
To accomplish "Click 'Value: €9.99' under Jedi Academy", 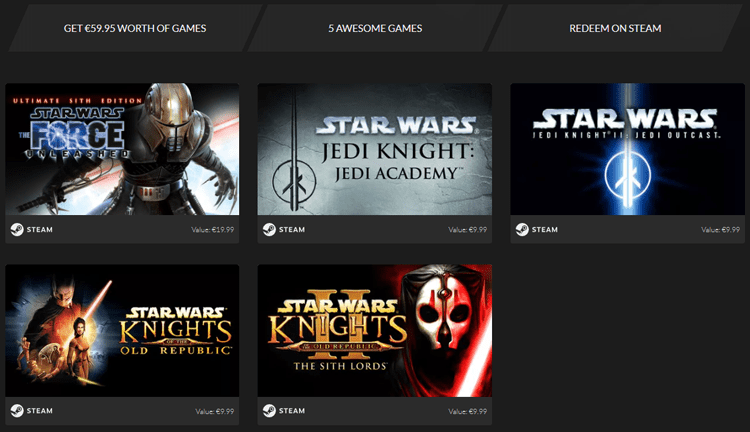I will tap(467, 230).
